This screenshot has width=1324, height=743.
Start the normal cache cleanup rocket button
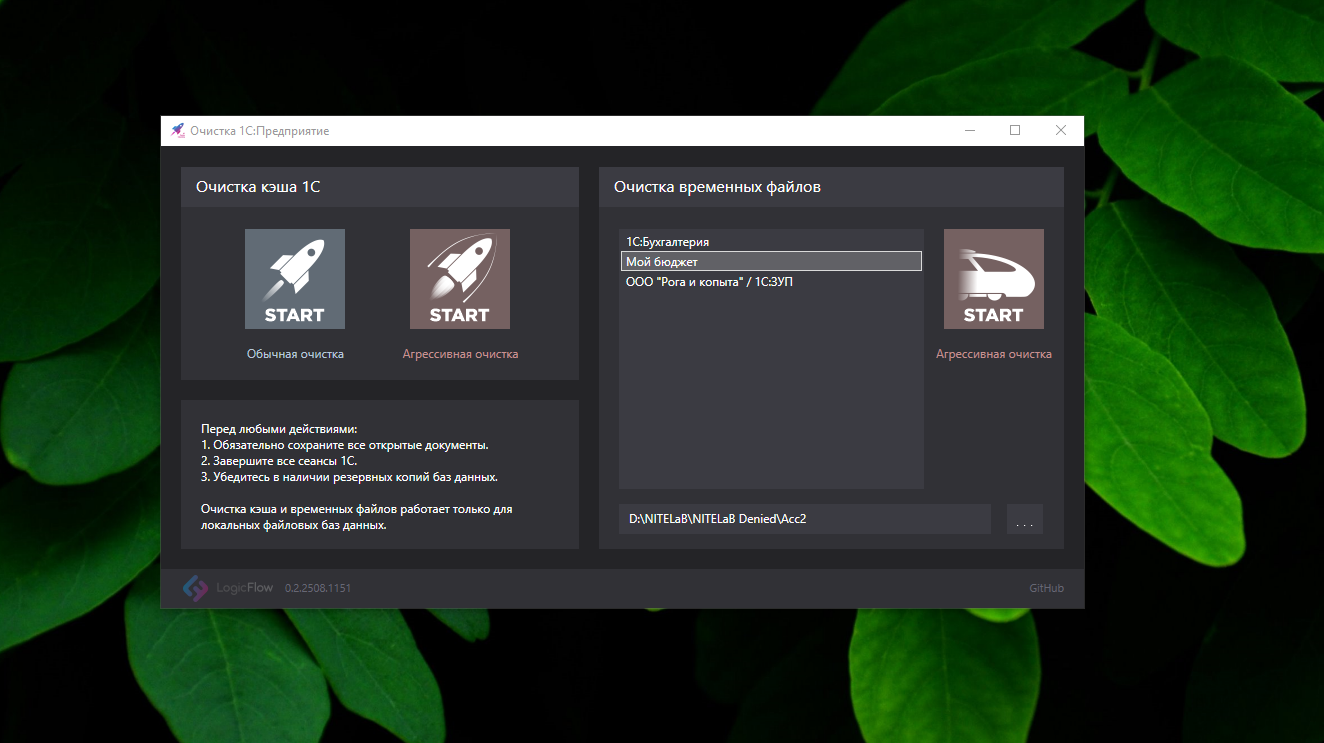point(295,279)
